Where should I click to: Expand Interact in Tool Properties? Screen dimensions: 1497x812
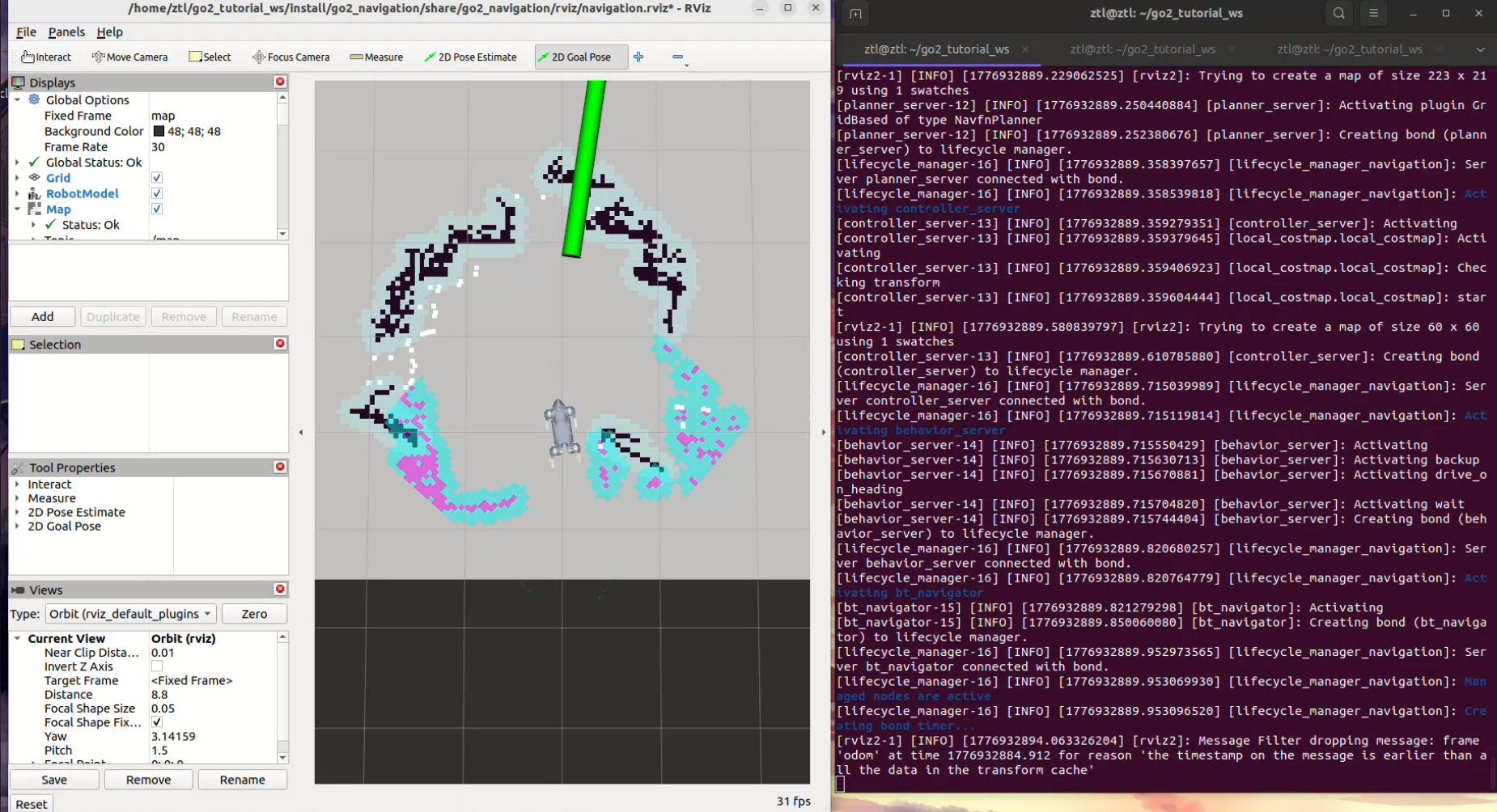coord(17,484)
